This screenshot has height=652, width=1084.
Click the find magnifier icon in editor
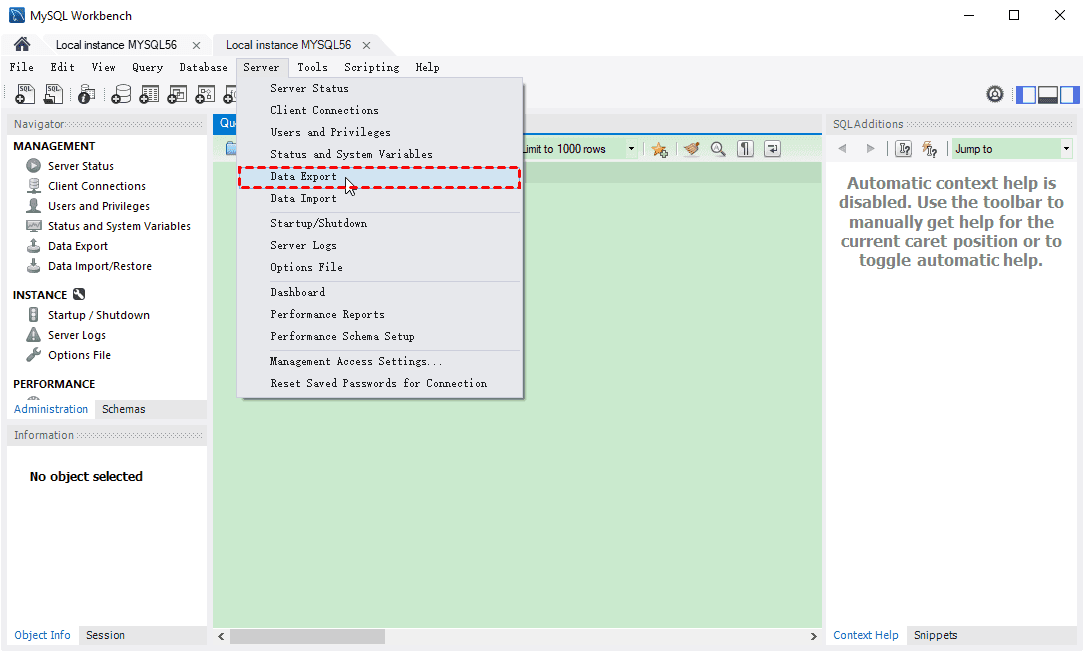(x=718, y=149)
